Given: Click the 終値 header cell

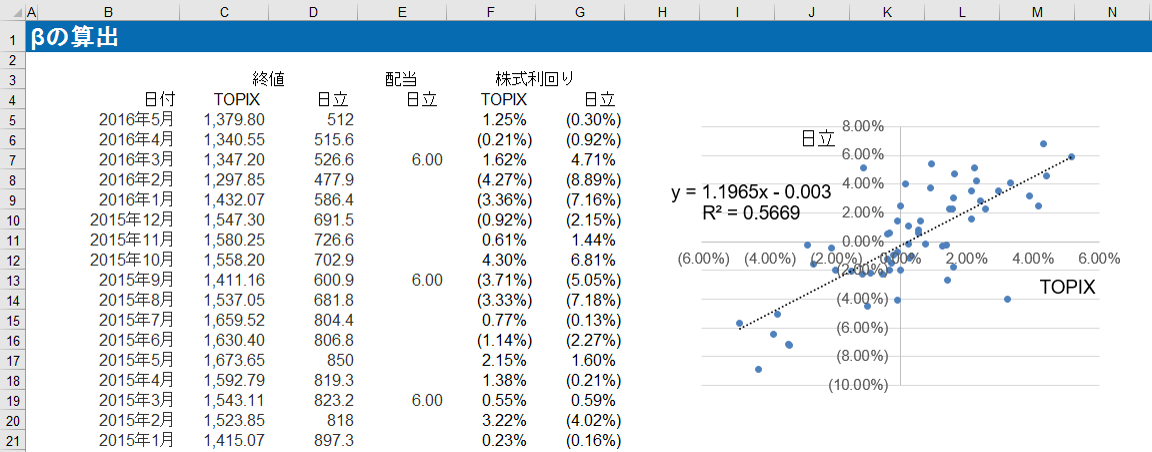Looking at the screenshot, I should click(x=268, y=79).
